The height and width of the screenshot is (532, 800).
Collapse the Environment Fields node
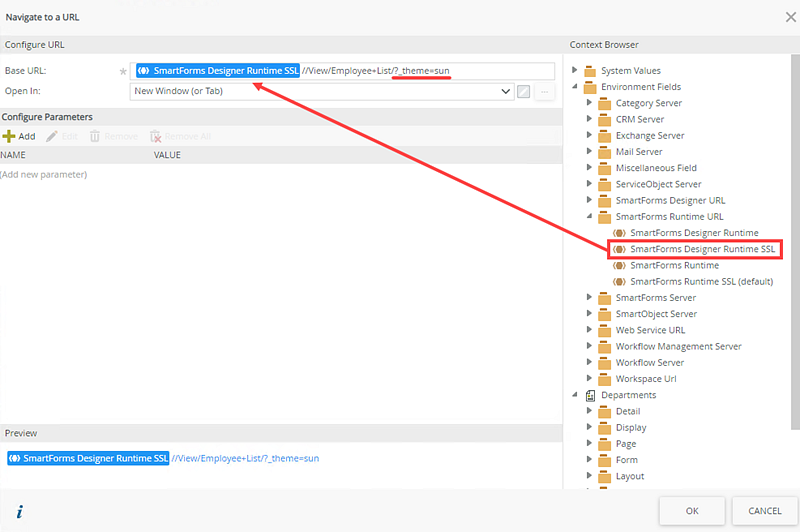[574, 86]
